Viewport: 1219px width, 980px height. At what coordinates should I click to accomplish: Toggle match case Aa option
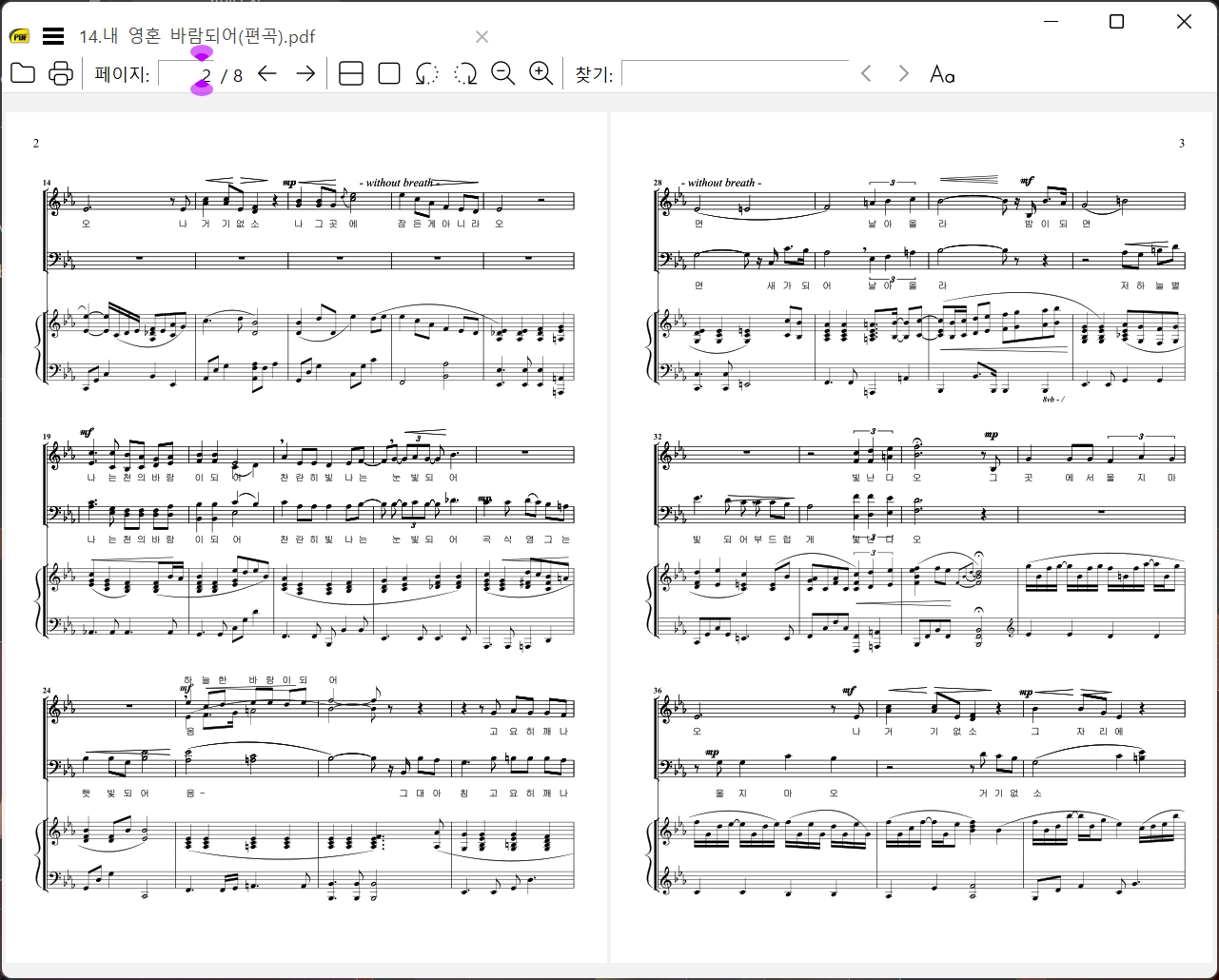tap(942, 74)
